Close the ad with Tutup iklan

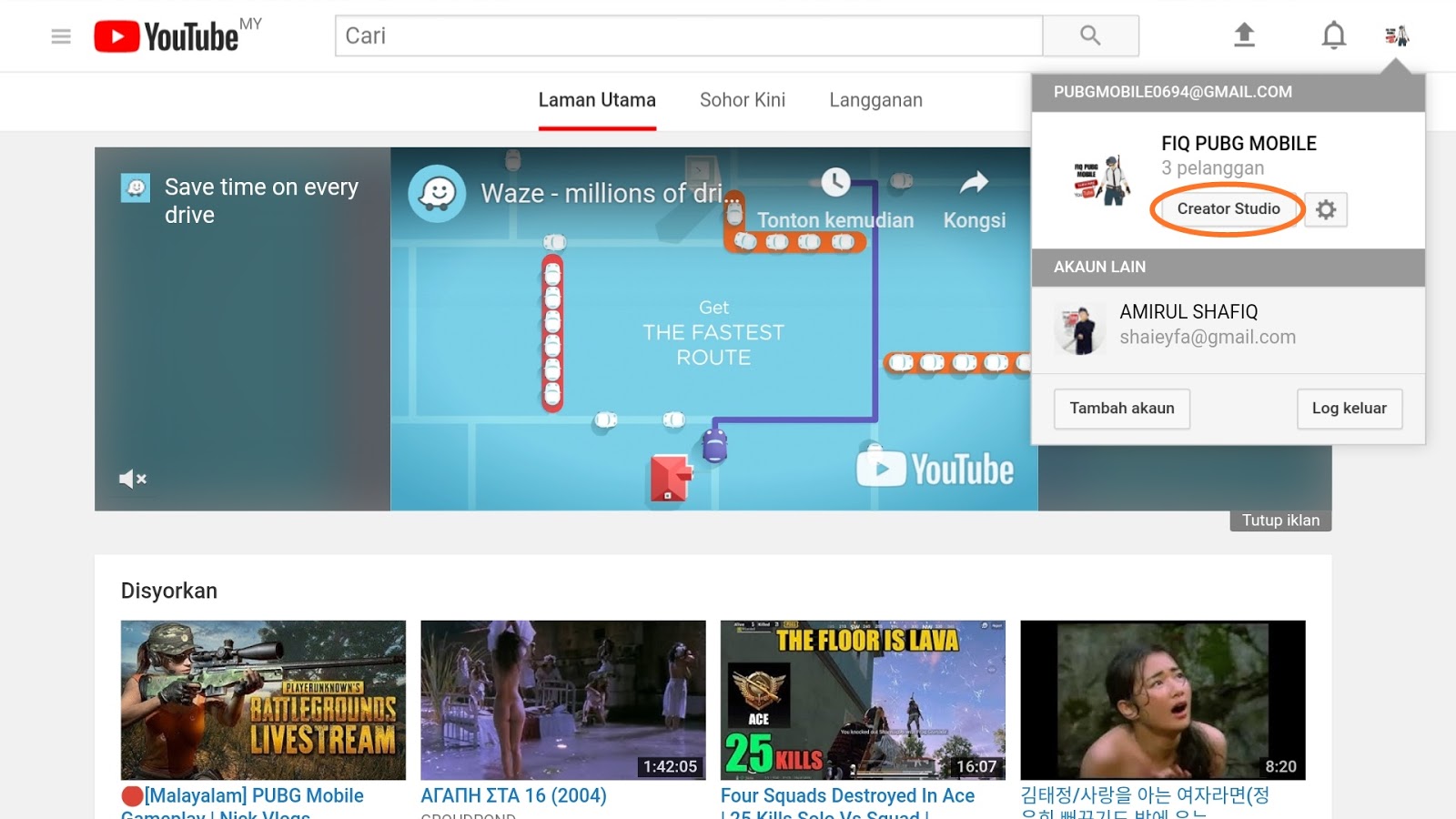(1280, 521)
